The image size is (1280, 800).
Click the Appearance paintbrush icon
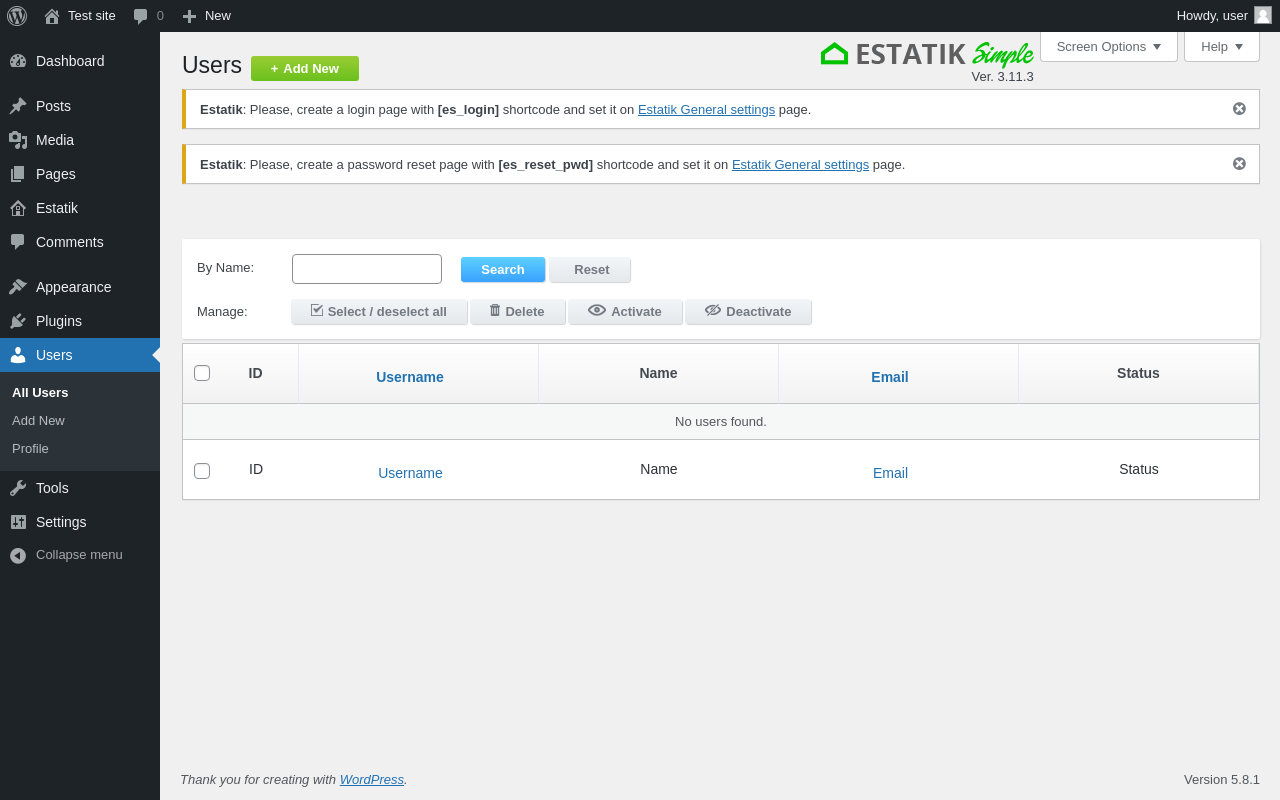point(18,287)
